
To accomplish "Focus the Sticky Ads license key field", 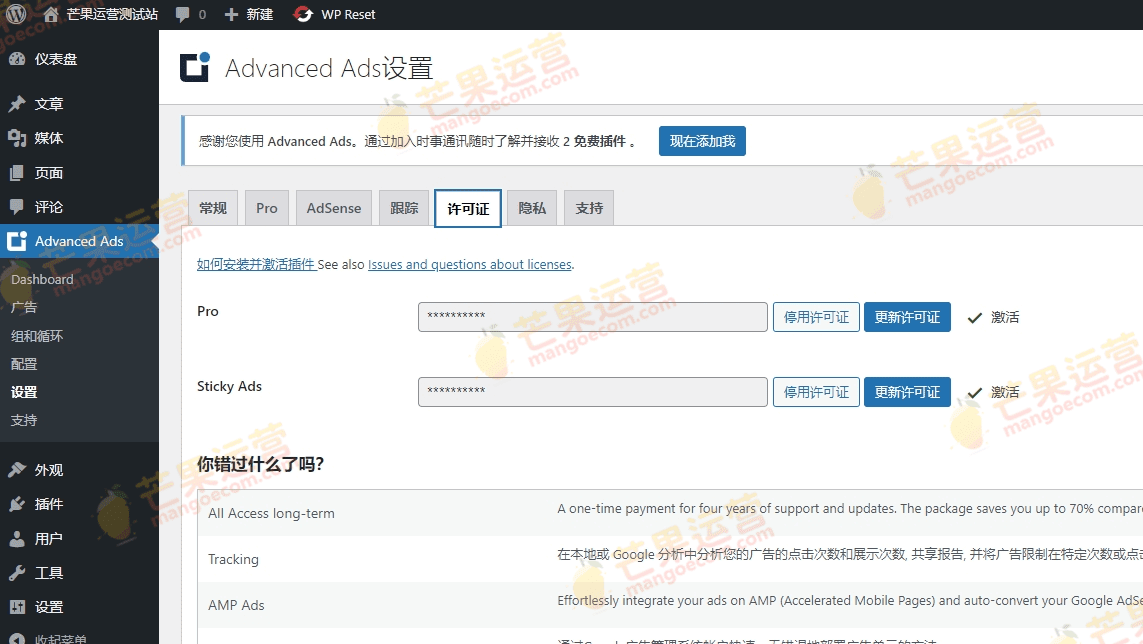I will (593, 392).
